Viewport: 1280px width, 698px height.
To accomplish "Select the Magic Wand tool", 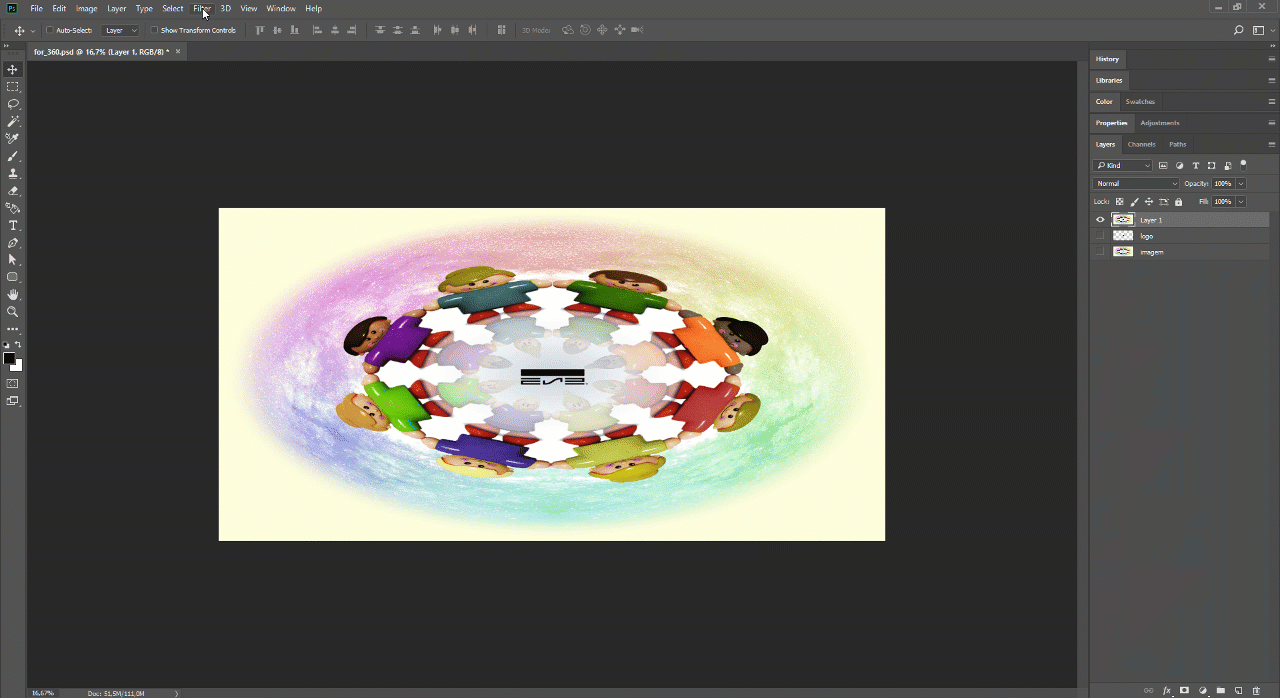I will [13, 121].
